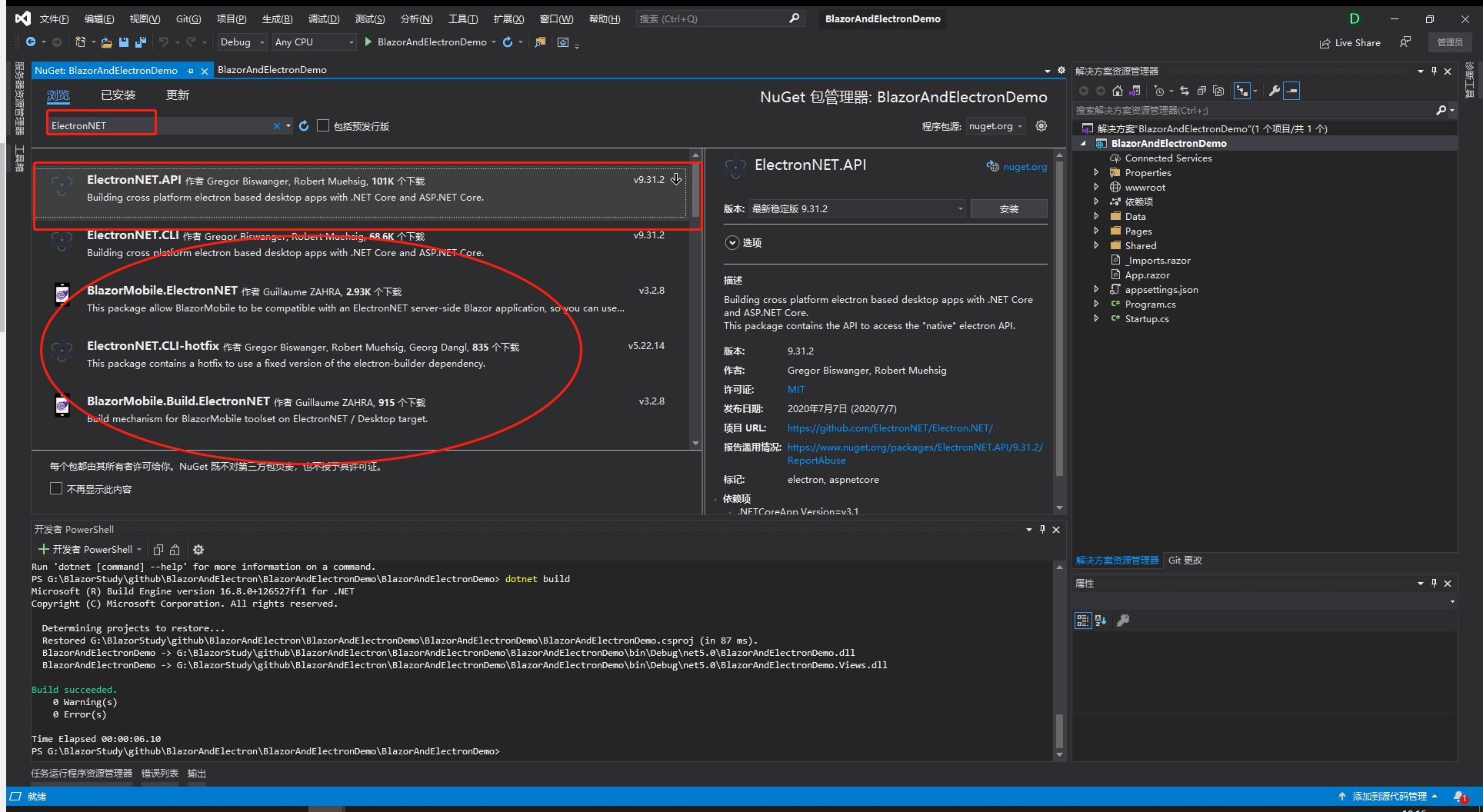Expand the Properties tree node

click(x=1096, y=173)
